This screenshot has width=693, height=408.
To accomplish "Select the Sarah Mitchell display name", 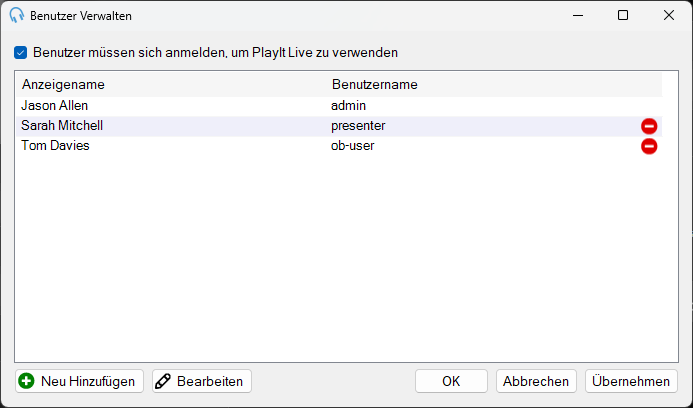I will (x=62, y=126).
